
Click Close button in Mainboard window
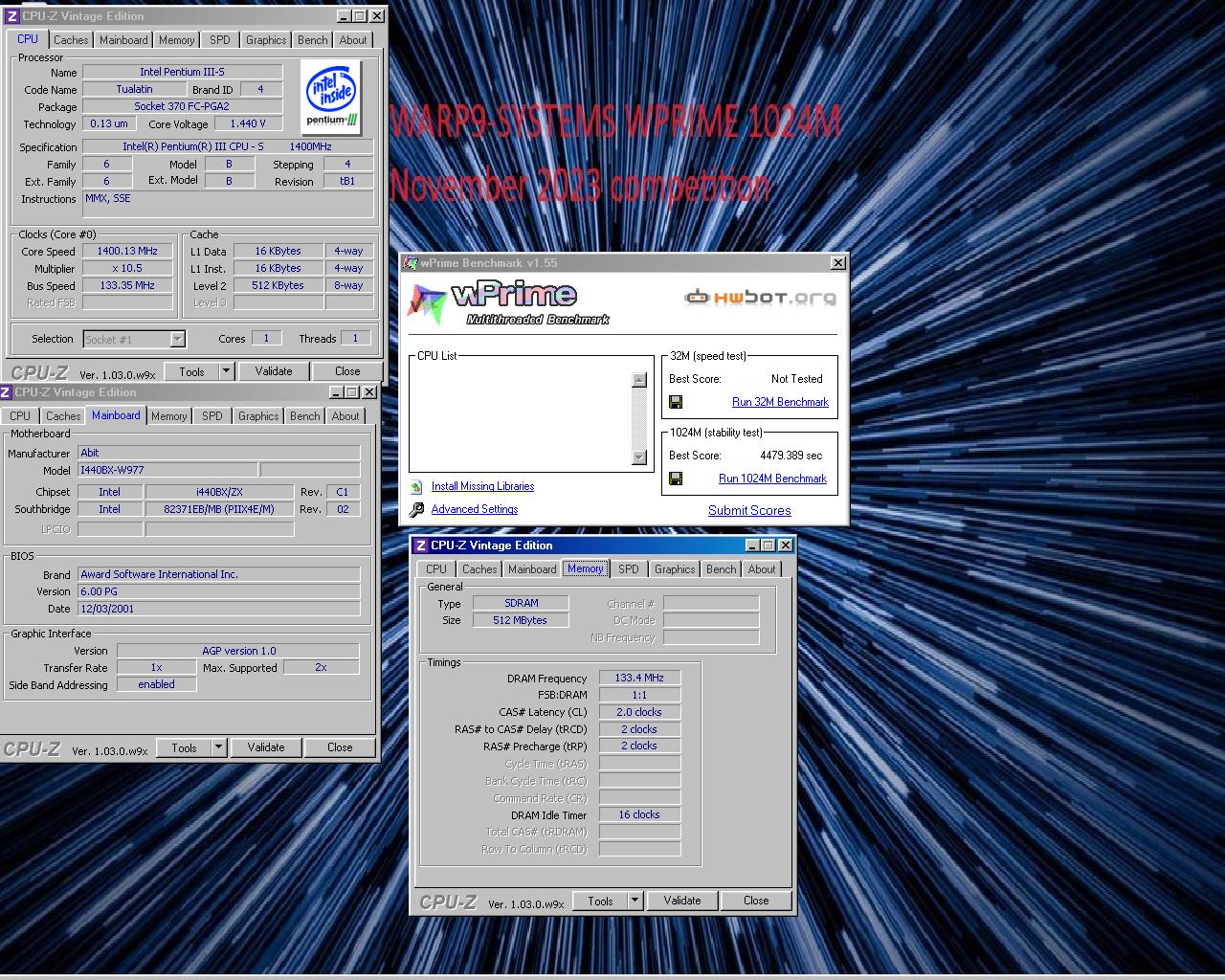(340, 747)
